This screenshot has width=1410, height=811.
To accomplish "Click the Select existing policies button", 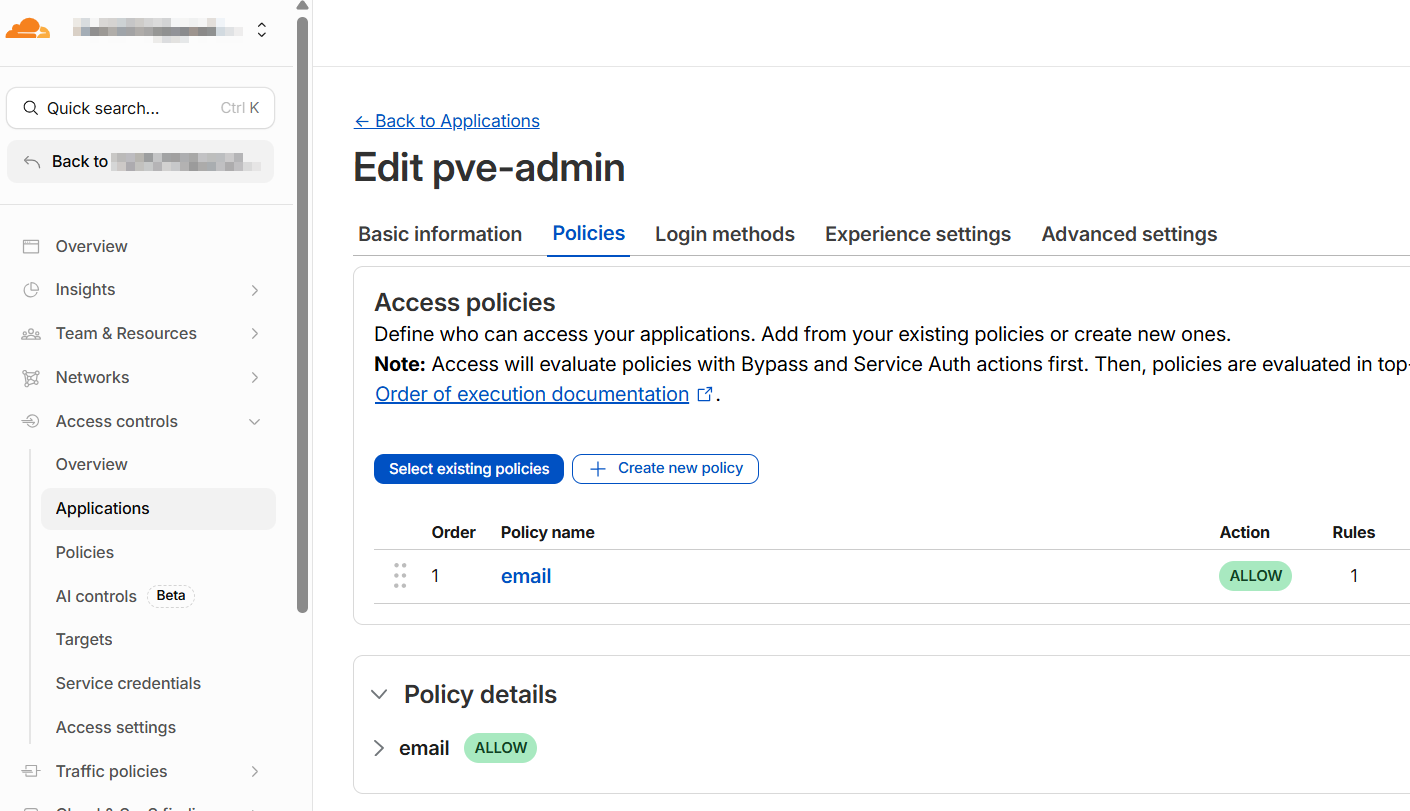I will (469, 469).
